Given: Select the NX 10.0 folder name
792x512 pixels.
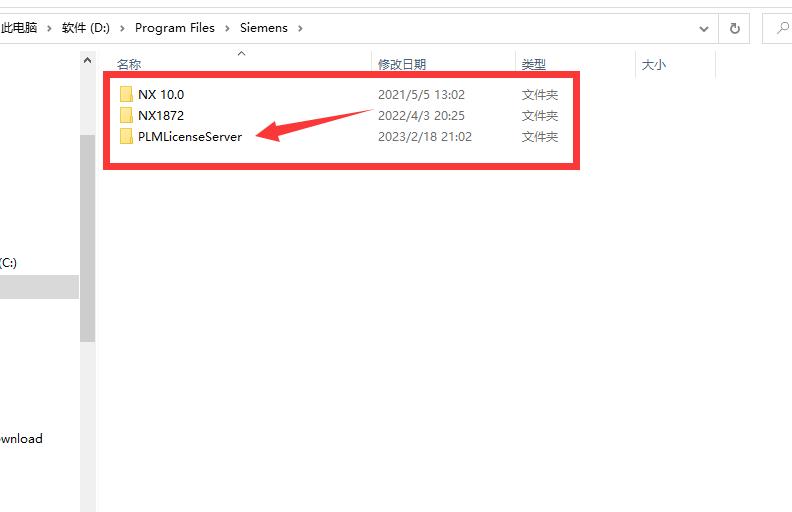Looking at the screenshot, I should pyautogui.click(x=161, y=94).
